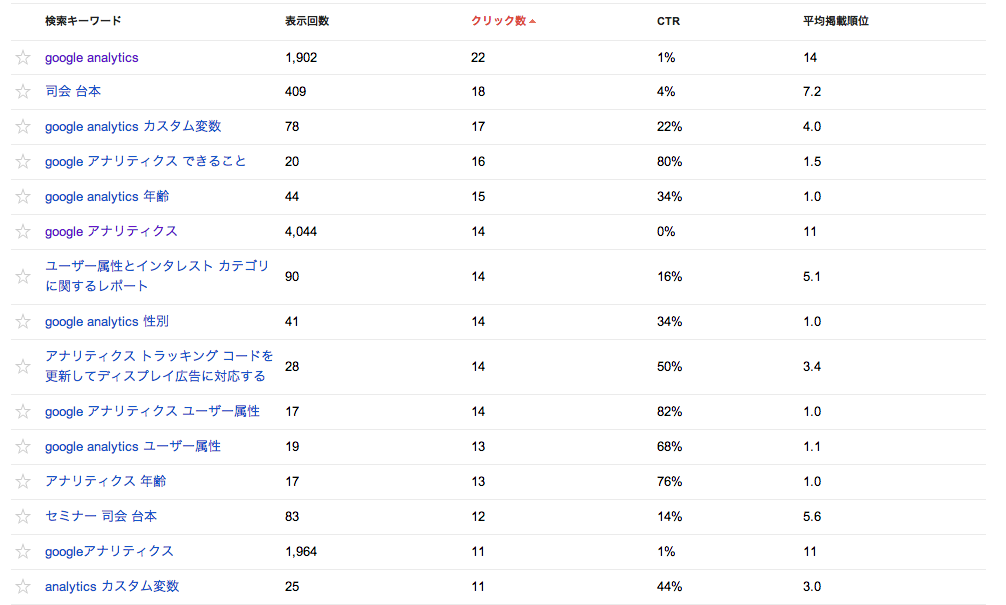Select the 82% CTR value
The image size is (1006, 605).
pyautogui.click(x=669, y=411)
